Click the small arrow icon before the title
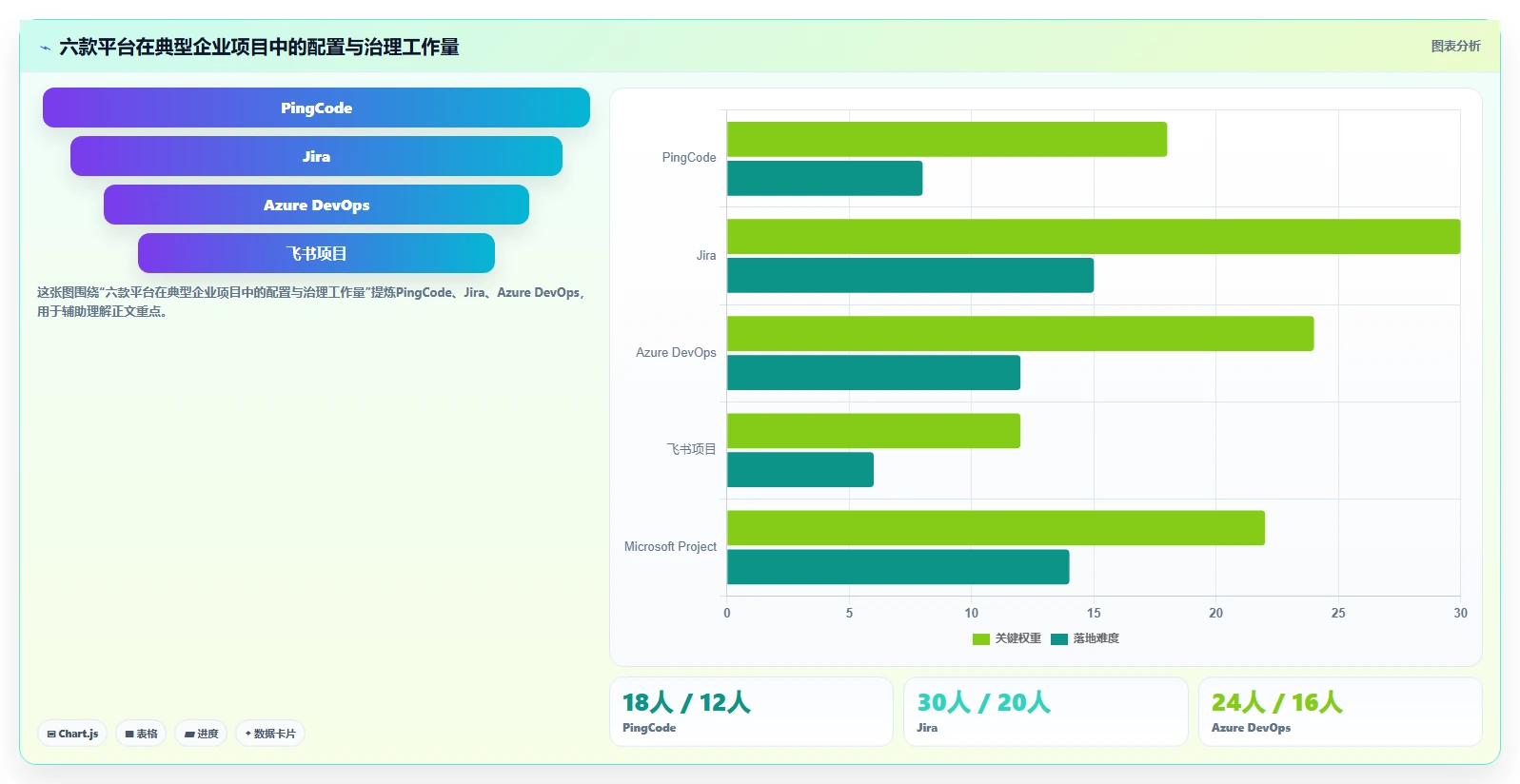The image size is (1520, 784). 45,48
